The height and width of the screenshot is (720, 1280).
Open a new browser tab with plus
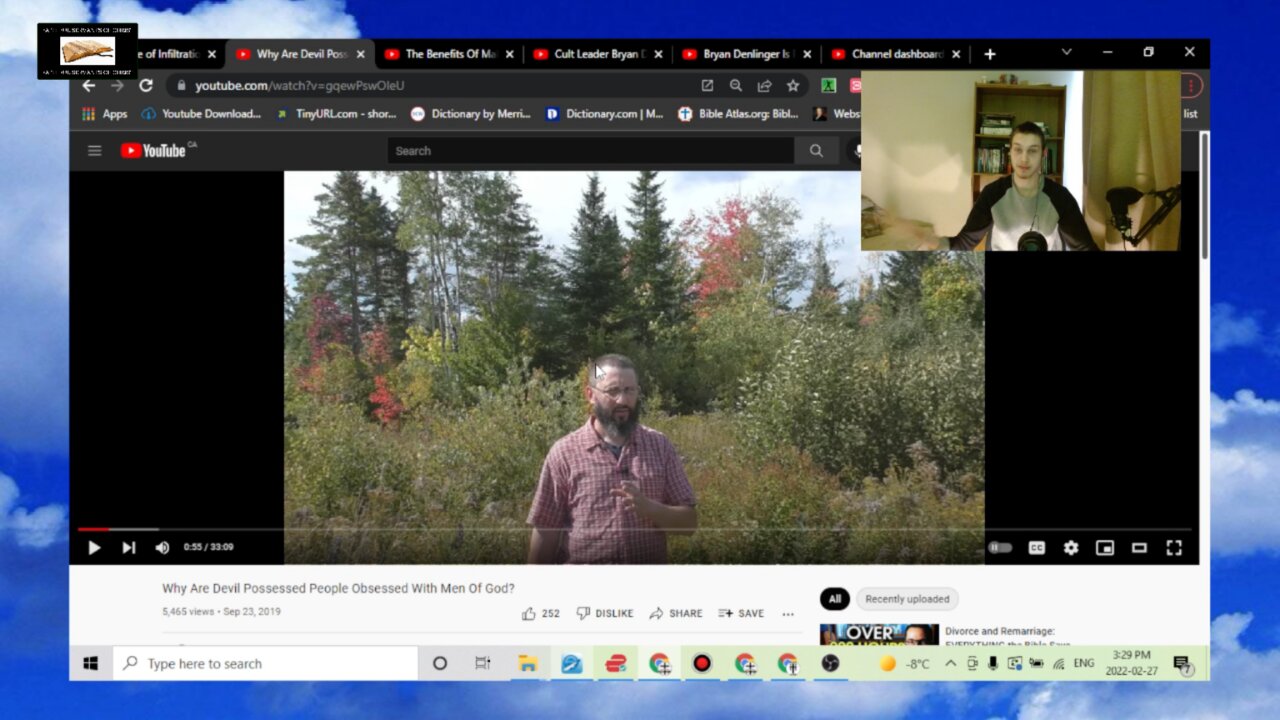(x=989, y=54)
